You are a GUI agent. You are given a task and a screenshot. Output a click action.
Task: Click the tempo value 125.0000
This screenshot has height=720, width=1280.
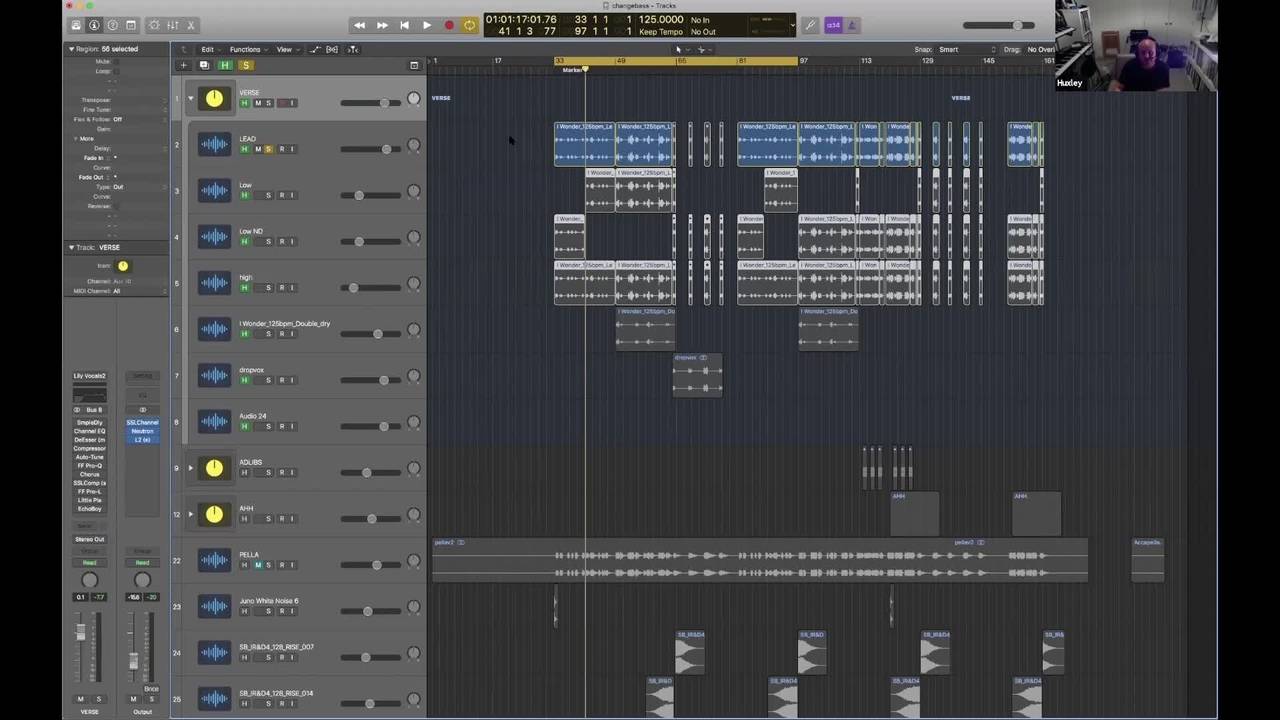coord(661,19)
